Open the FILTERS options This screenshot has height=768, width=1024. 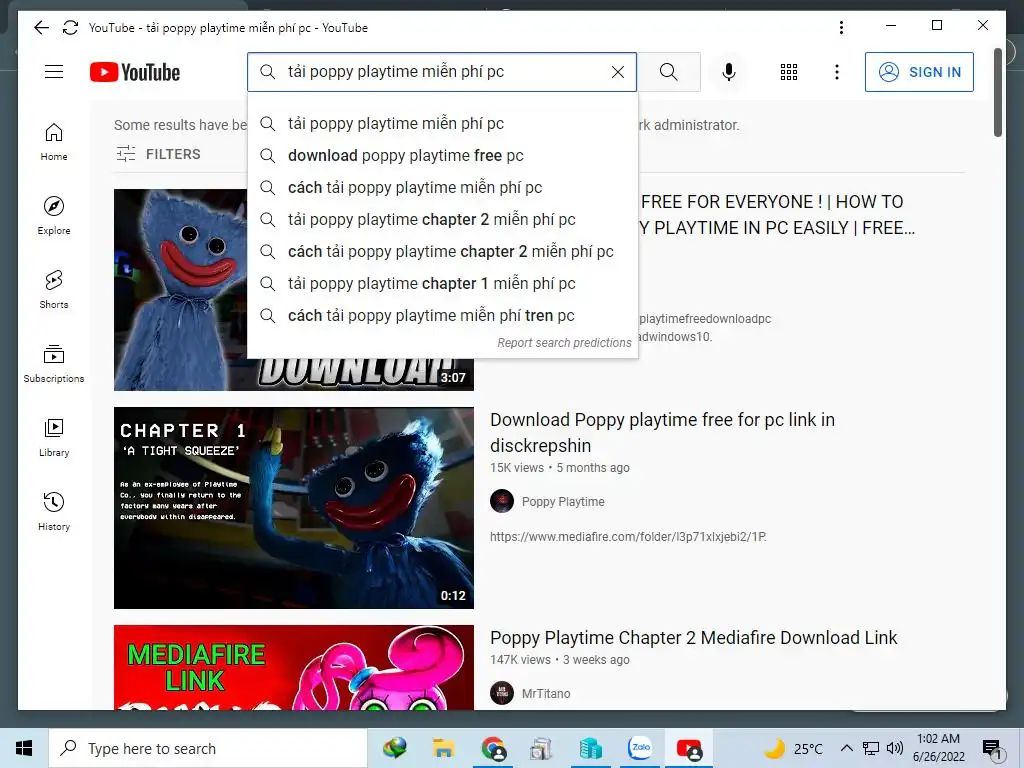click(158, 154)
